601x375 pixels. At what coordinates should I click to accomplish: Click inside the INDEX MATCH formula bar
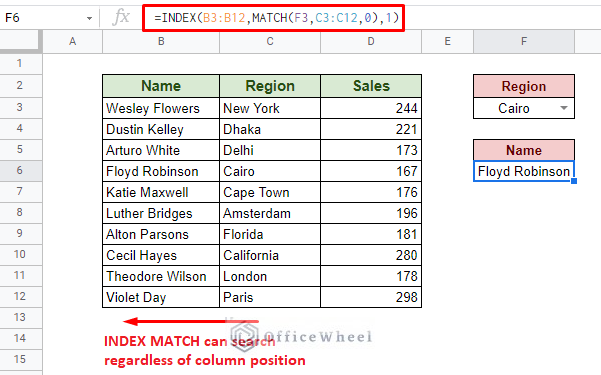coord(273,18)
